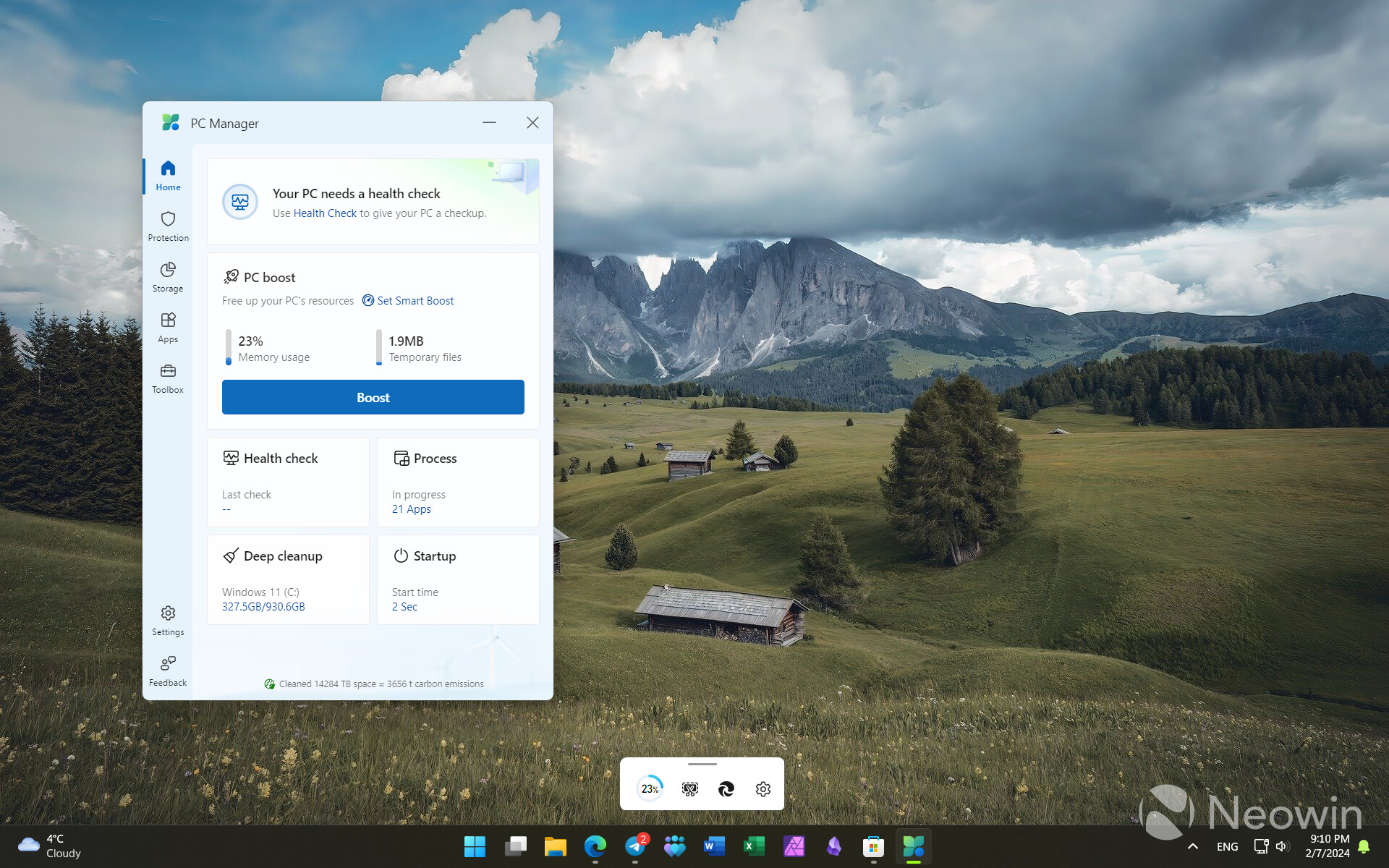Open Microsoft Store from taskbar

pos(874,846)
